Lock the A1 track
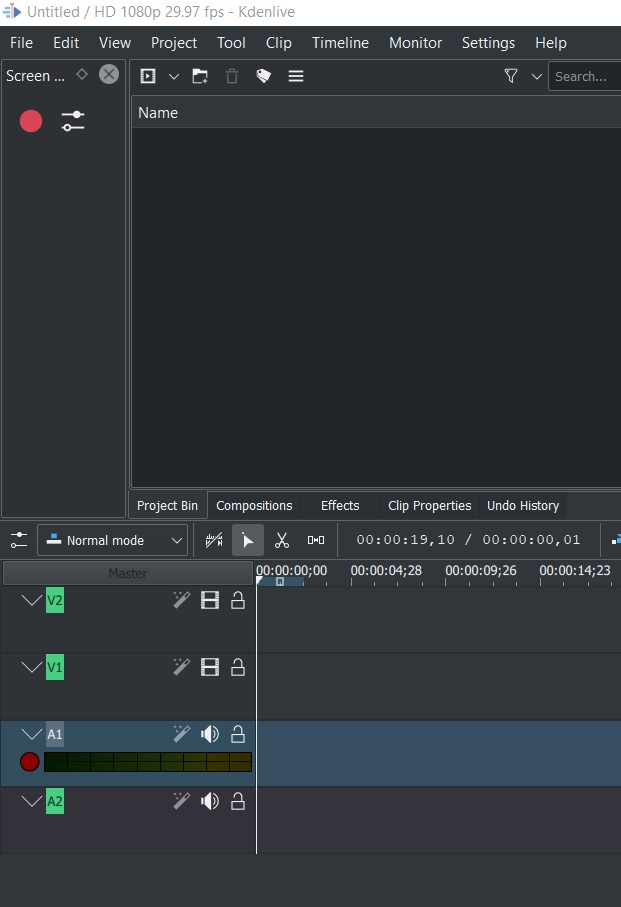 (238, 734)
